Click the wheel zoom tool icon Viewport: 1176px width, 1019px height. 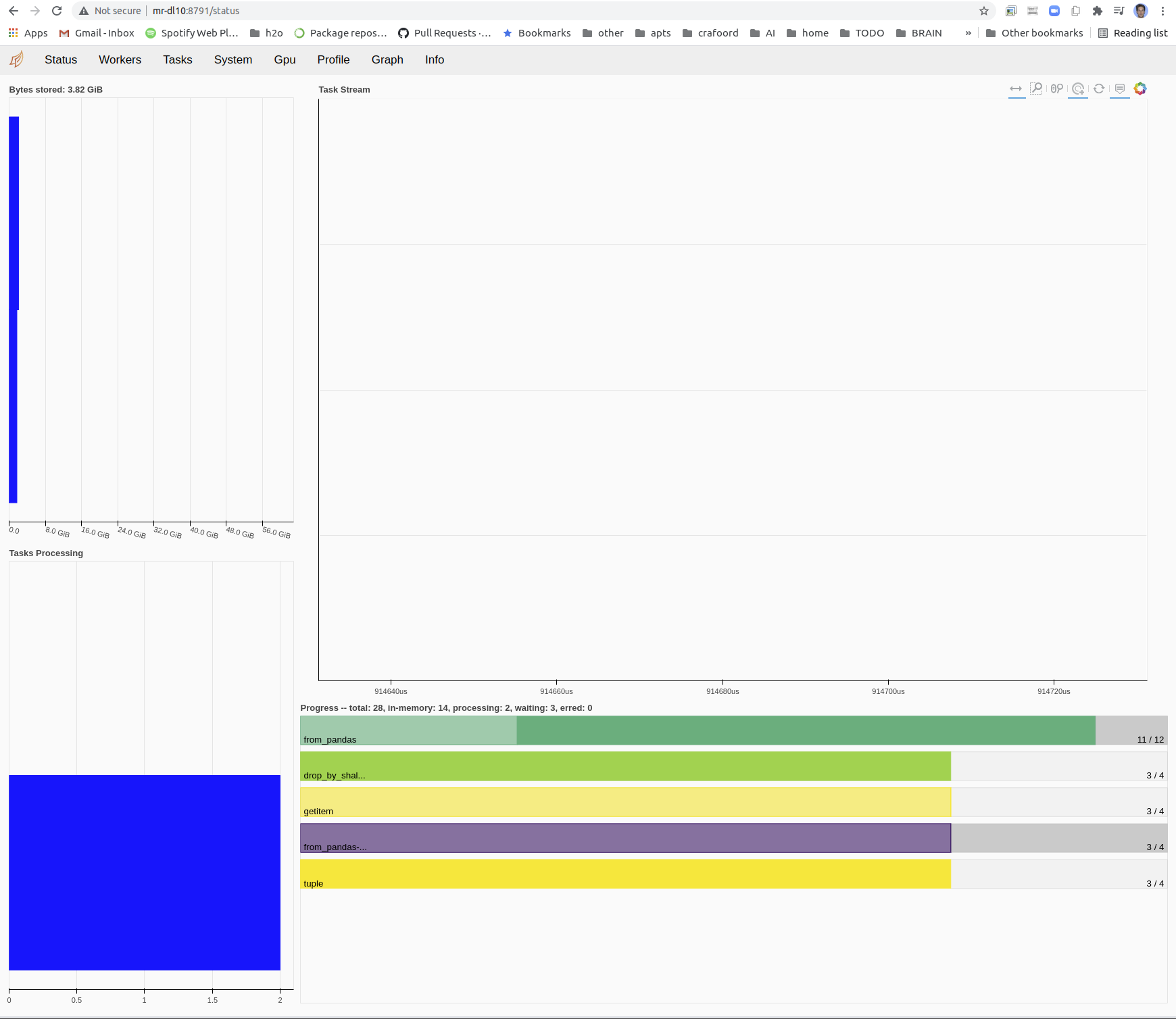pos(1055,89)
